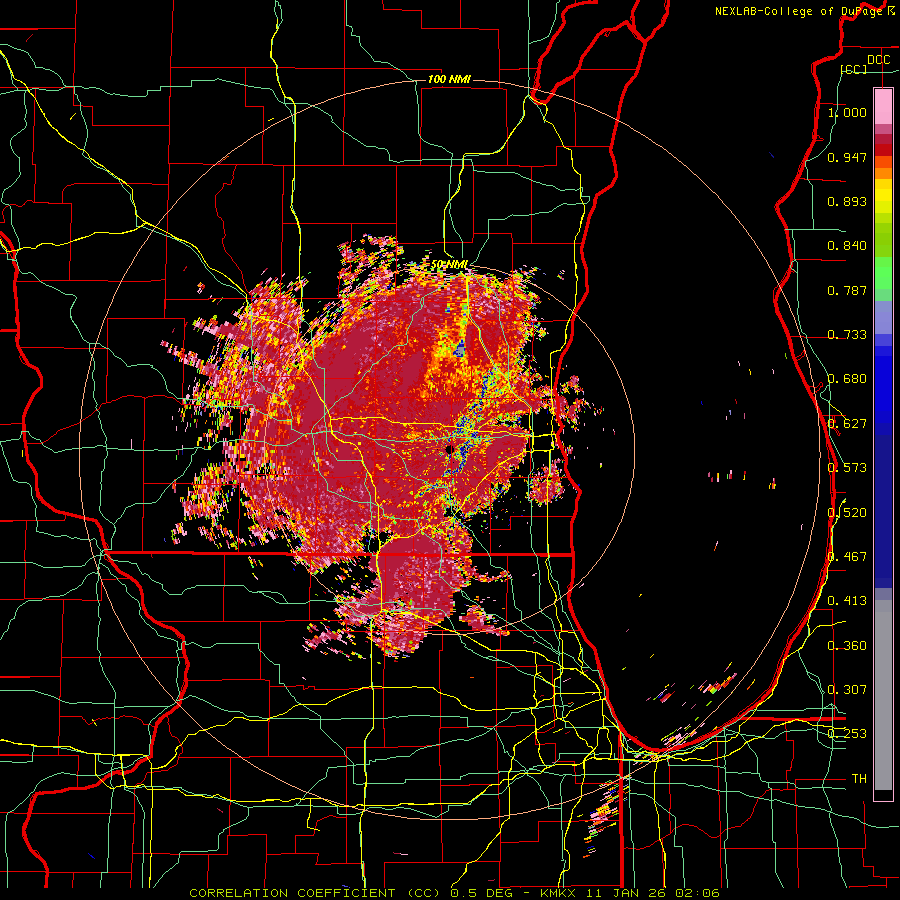900x900 pixels.
Task: Click the [CC] unit label
Action: pos(854,69)
